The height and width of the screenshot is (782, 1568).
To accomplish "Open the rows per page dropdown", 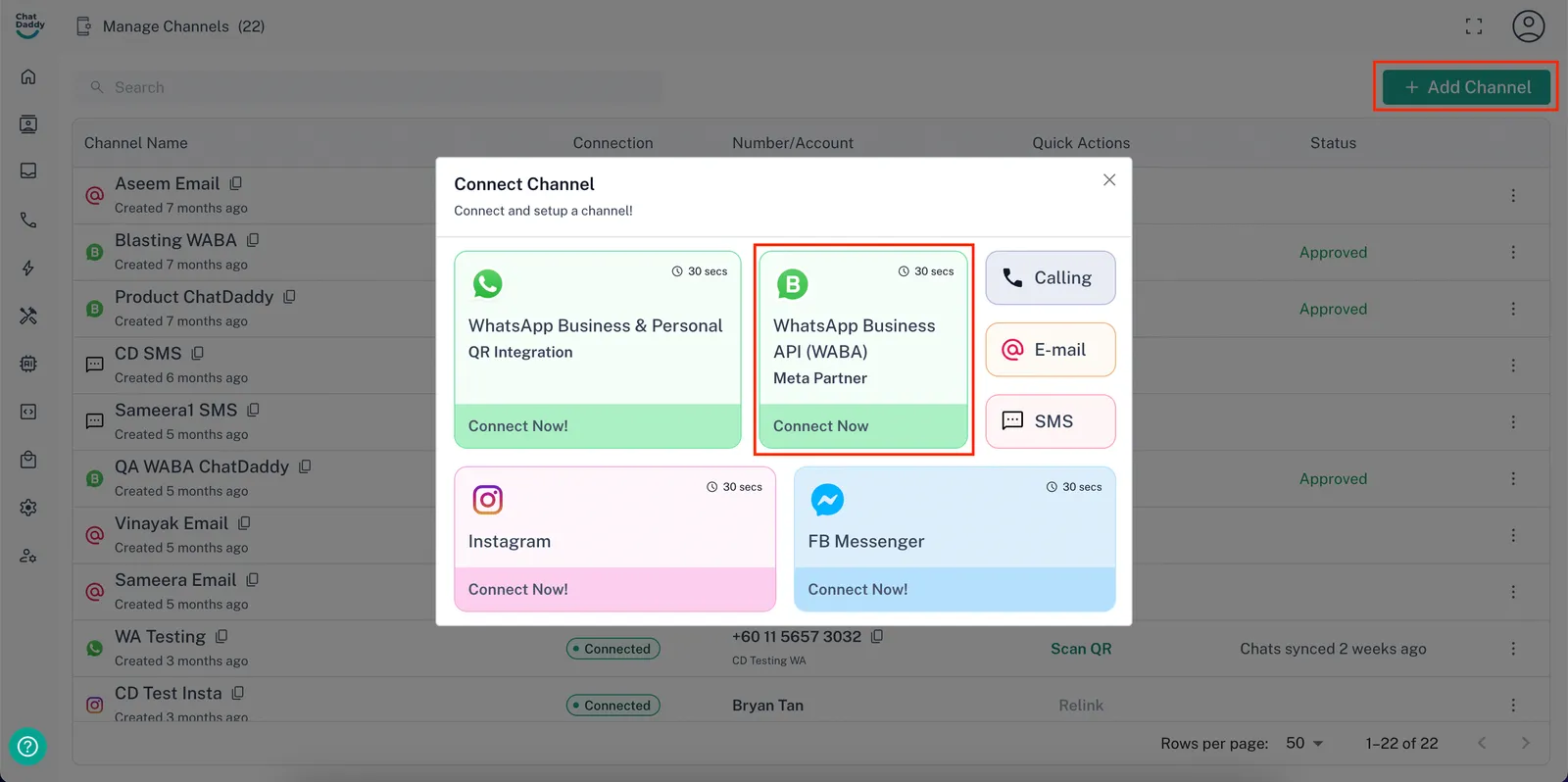I will coord(1304,743).
